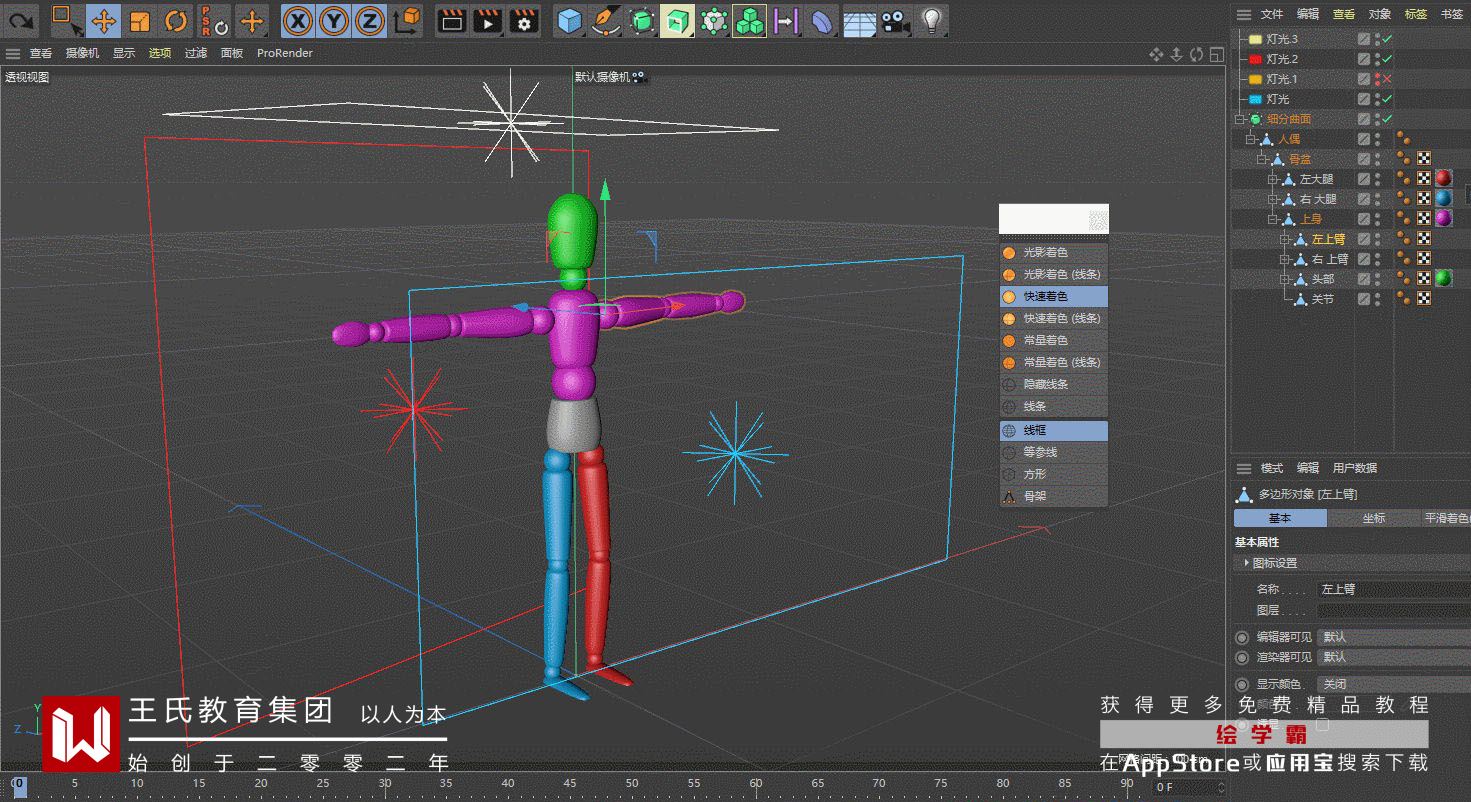The width and height of the screenshot is (1471, 802).
Task: Collapse the 上身 tree node
Action: pos(1273,219)
